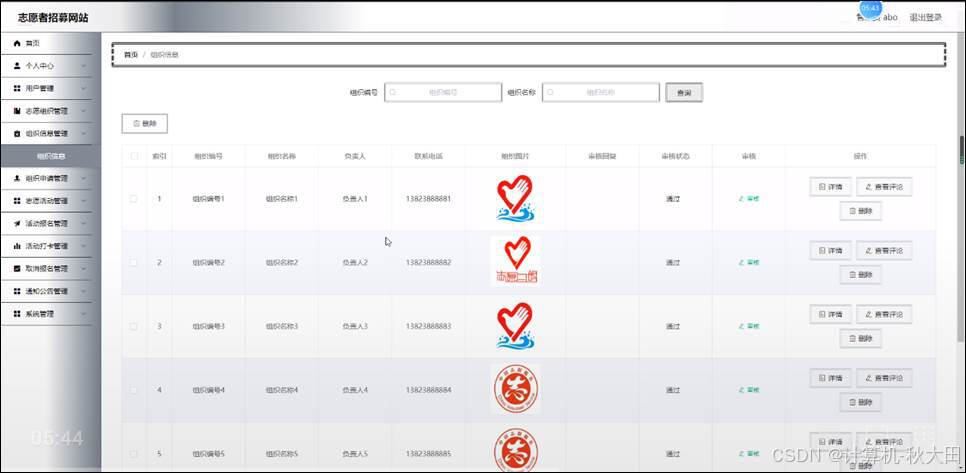Expand the 系统管理 menu chevron
The image size is (966, 473).
pos(83,314)
